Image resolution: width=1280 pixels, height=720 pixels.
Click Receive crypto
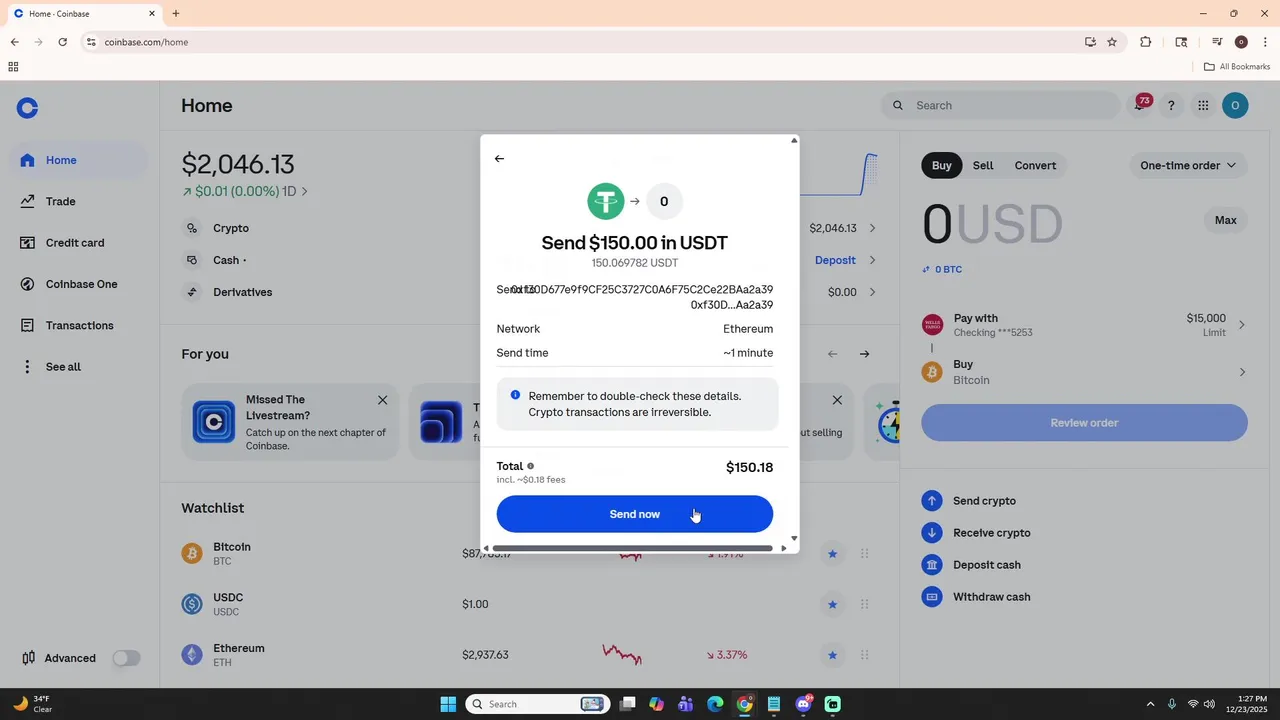[976, 533]
